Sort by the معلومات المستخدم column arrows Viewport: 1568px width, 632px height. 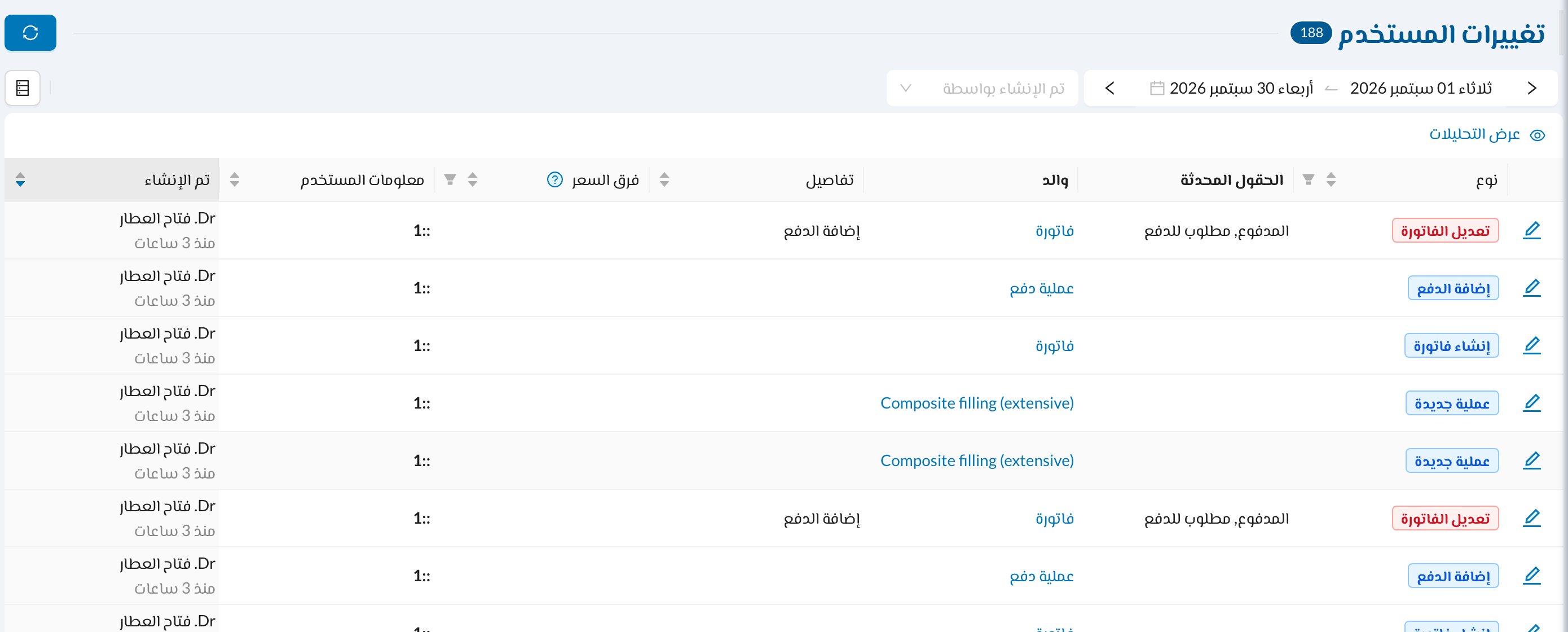coord(234,179)
